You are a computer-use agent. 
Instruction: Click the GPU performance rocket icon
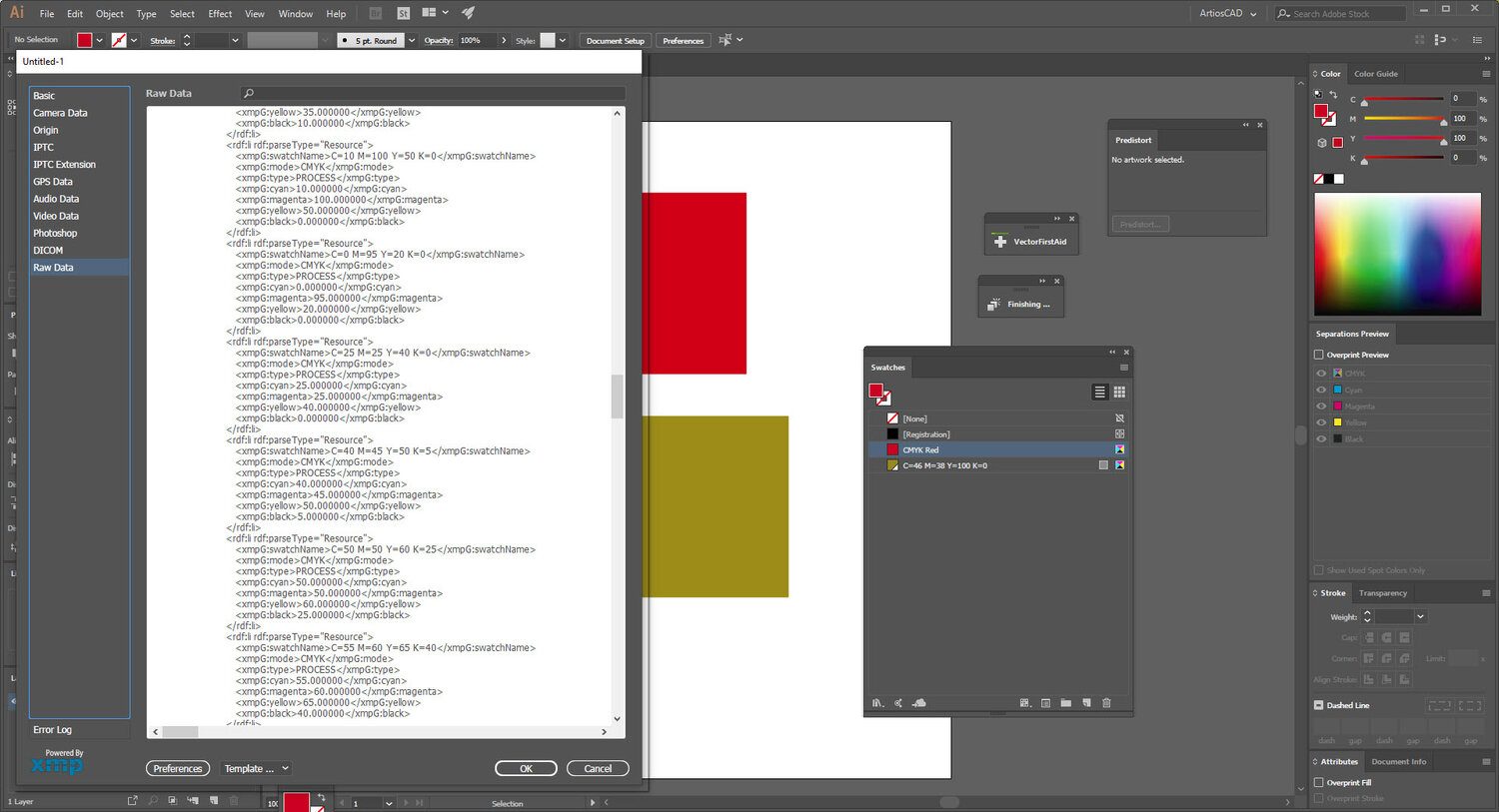[468, 13]
